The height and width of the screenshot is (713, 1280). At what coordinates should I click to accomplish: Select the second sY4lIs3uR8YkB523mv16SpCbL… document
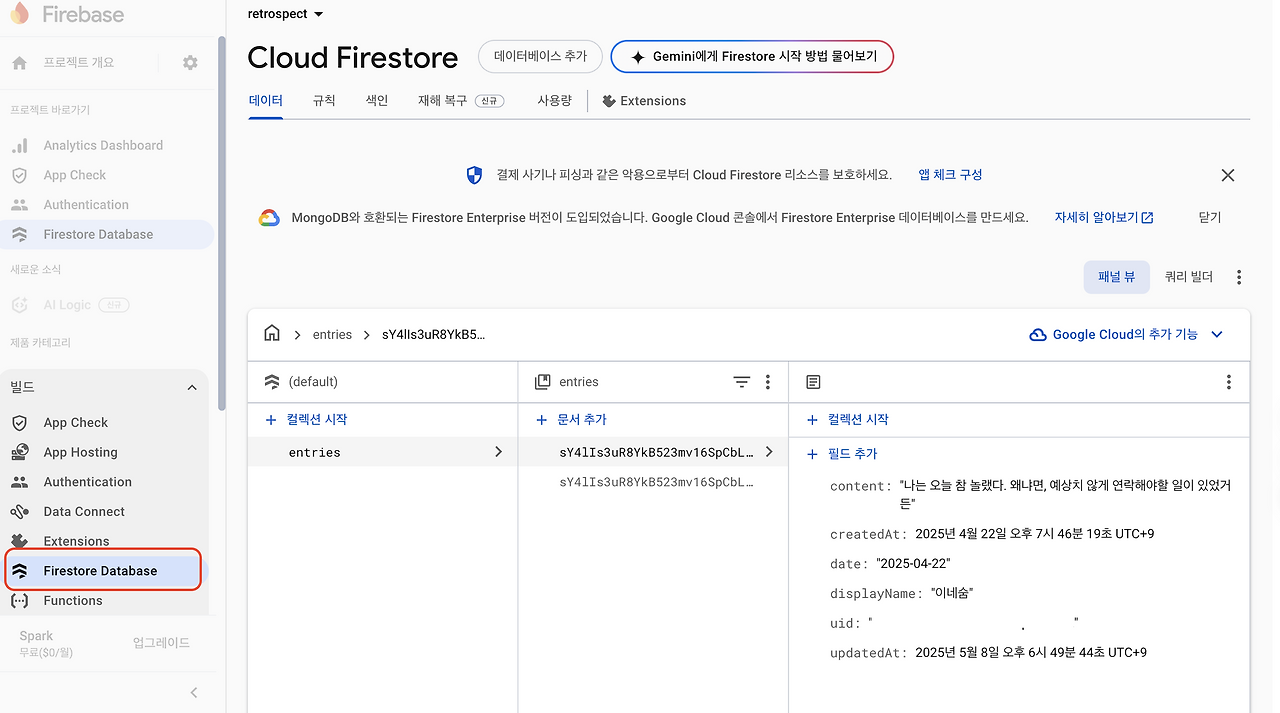[654, 482]
